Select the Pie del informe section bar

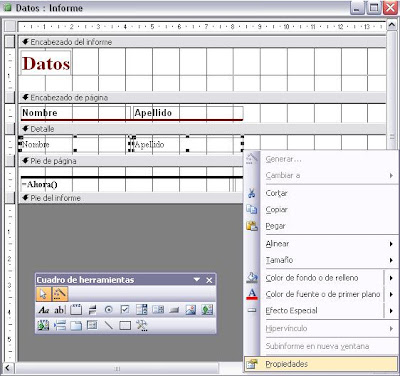(x=131, y=198)
